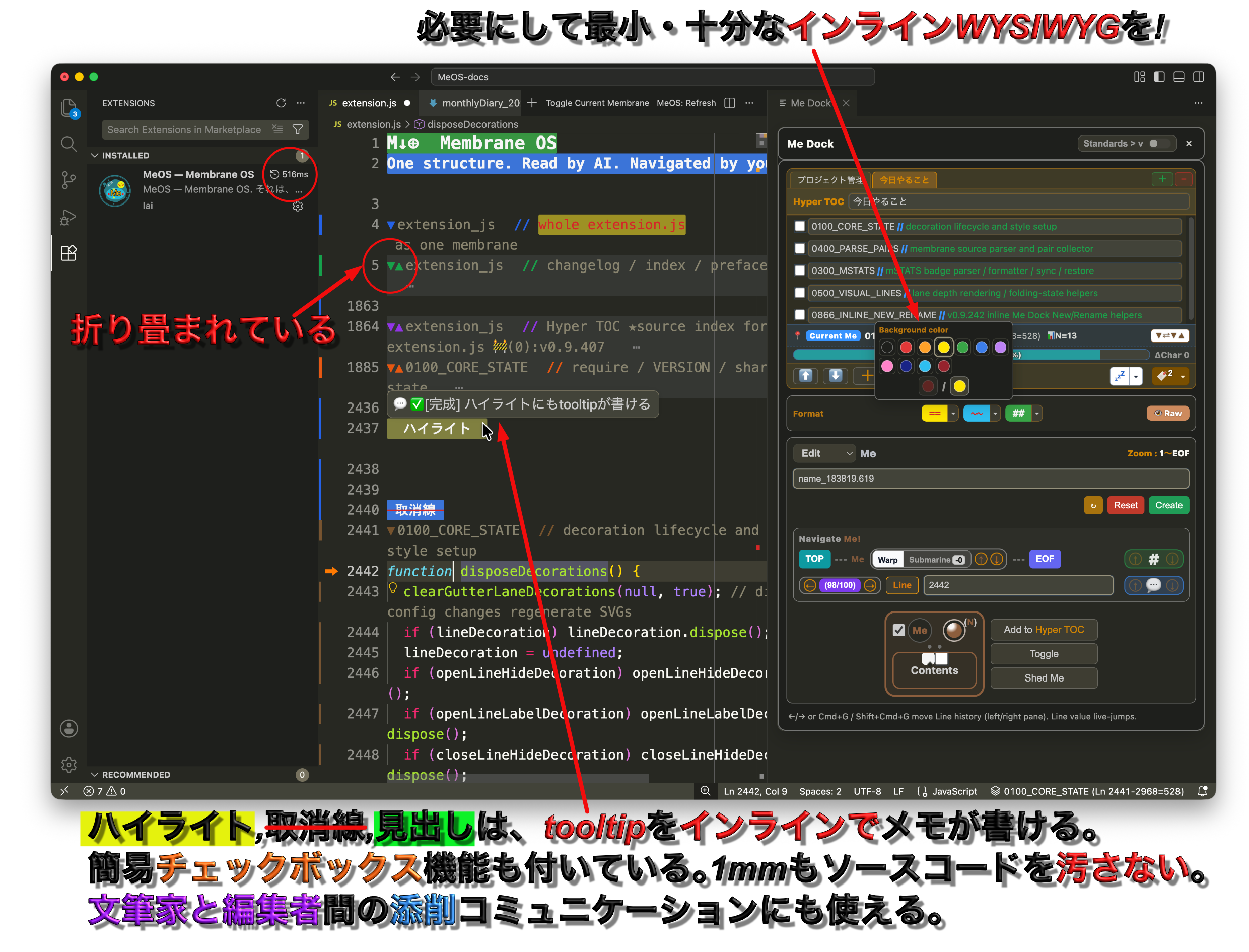Click Add to Hyper TOC button

click(1043, 629)
